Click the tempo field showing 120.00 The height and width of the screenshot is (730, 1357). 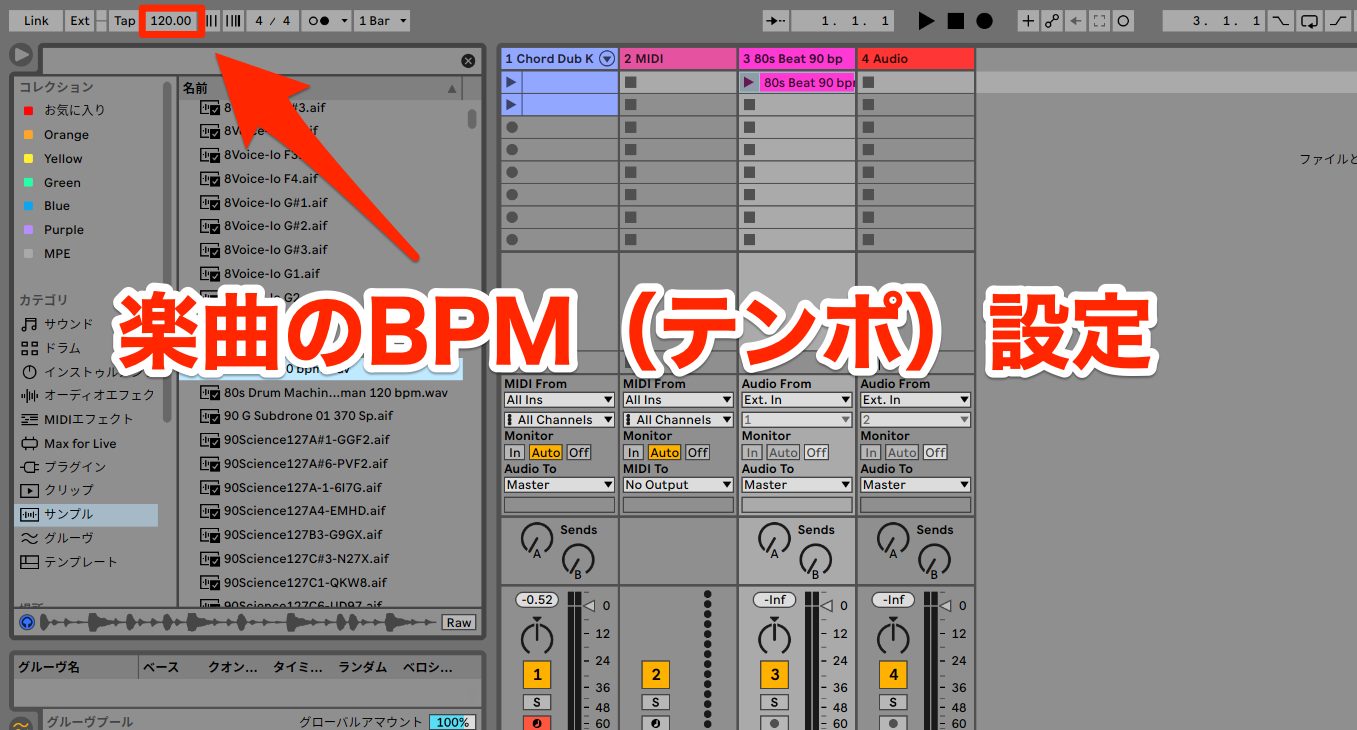171,20
